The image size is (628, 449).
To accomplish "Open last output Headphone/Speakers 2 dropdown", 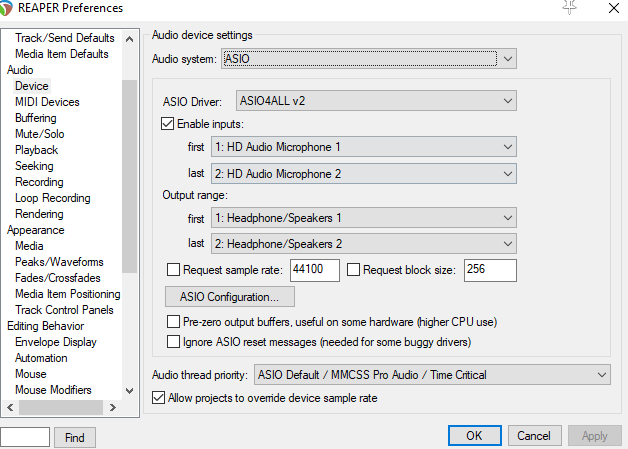I will click(364, 244).
